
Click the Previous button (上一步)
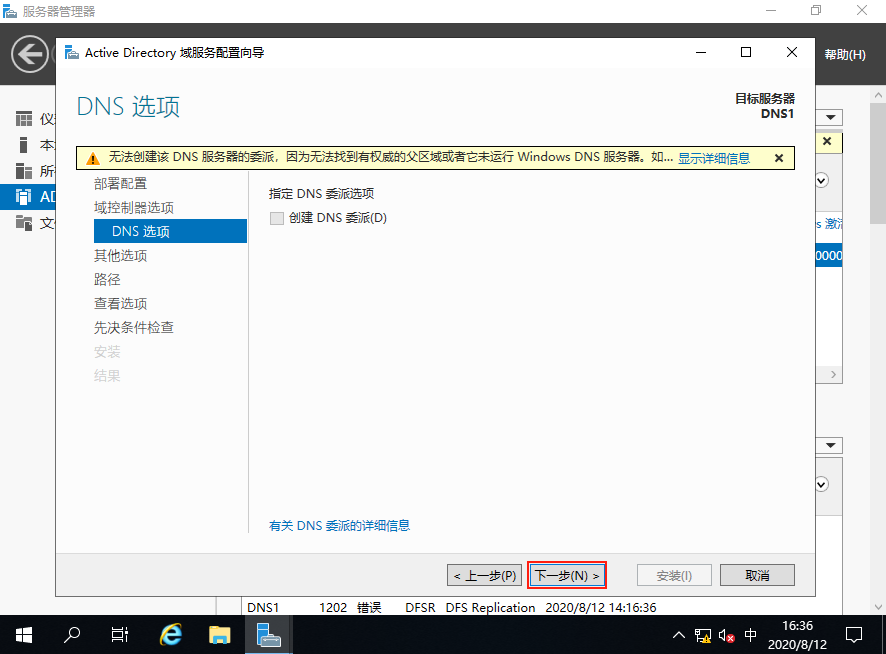tap(485, 575)
